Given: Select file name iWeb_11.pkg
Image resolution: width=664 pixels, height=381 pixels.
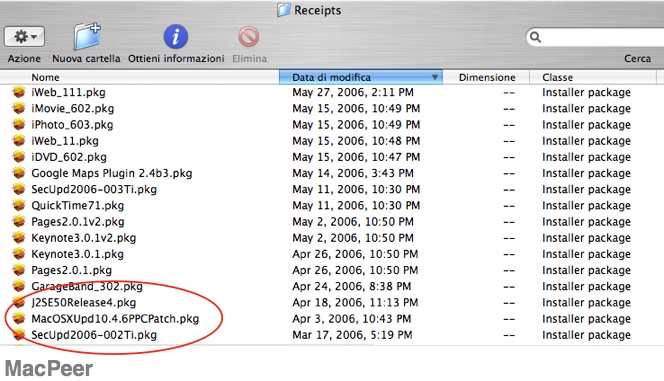Looking at the screenshot, I should pyautogui.click(x=65, y=141).
